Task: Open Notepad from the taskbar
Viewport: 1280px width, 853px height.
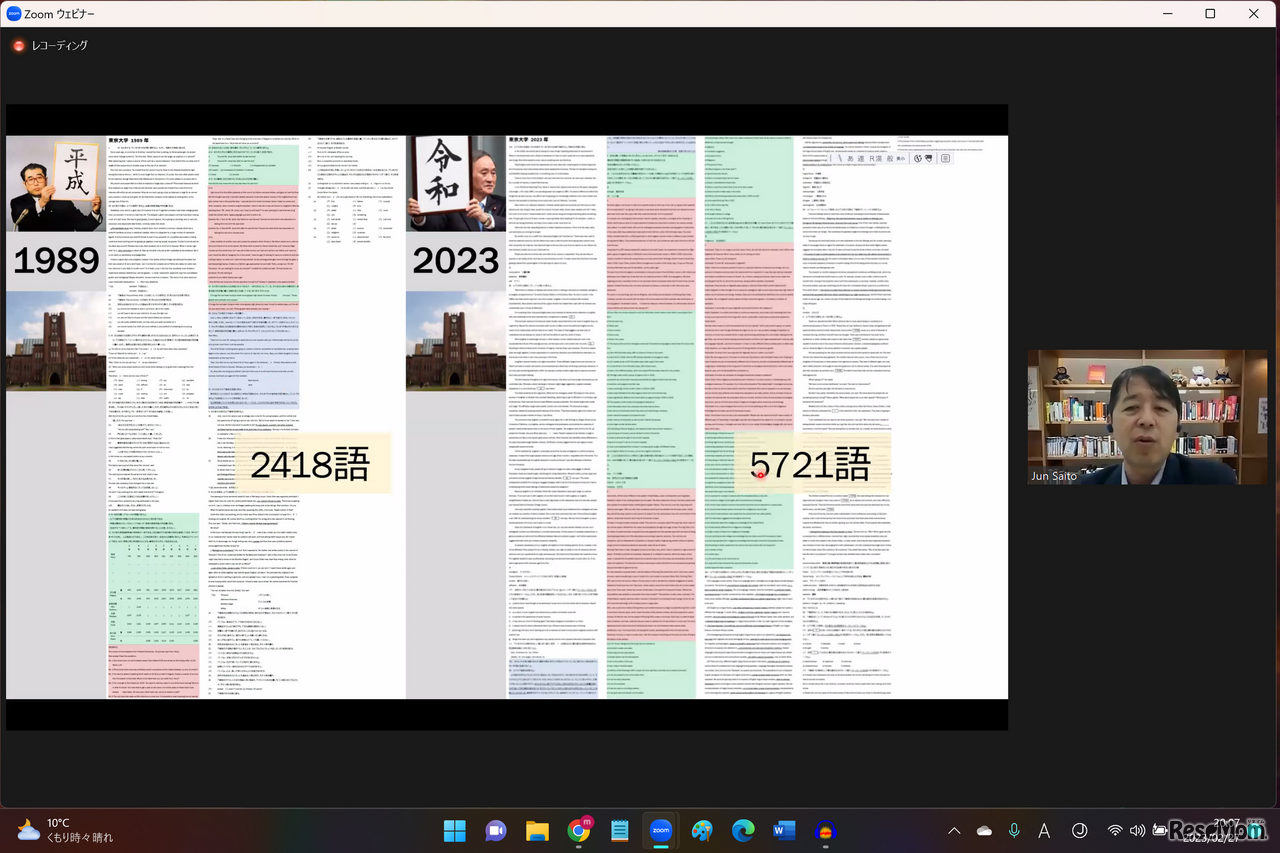Action: tap(619, 830)
